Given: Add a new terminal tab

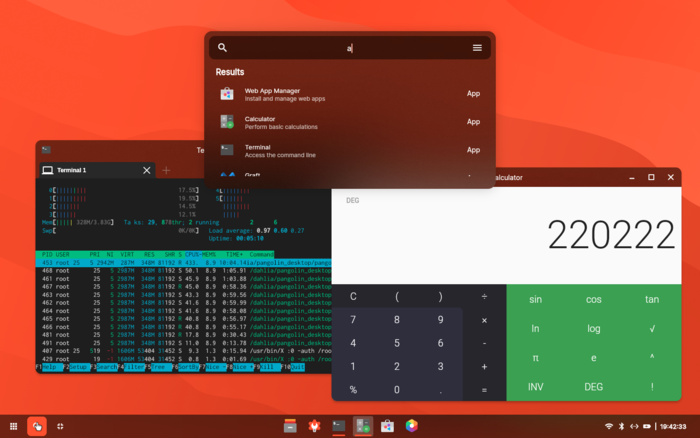Looking at the screenshot, I should 166,170.
